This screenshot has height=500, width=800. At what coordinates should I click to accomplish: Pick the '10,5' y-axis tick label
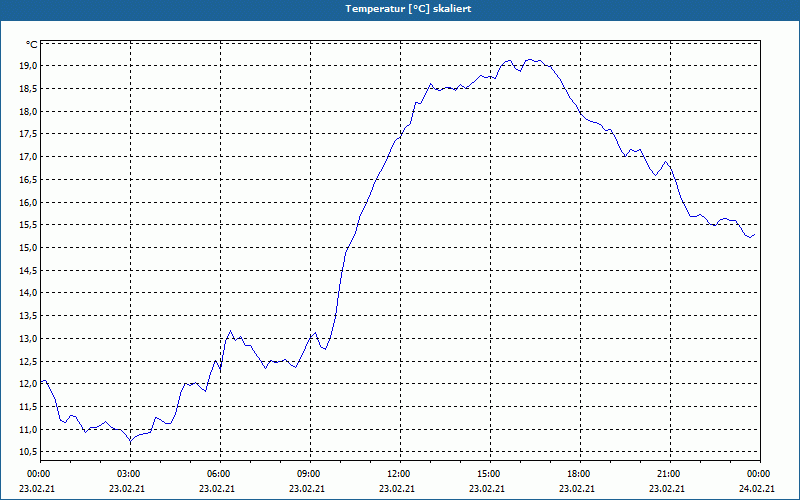[29, 452]
